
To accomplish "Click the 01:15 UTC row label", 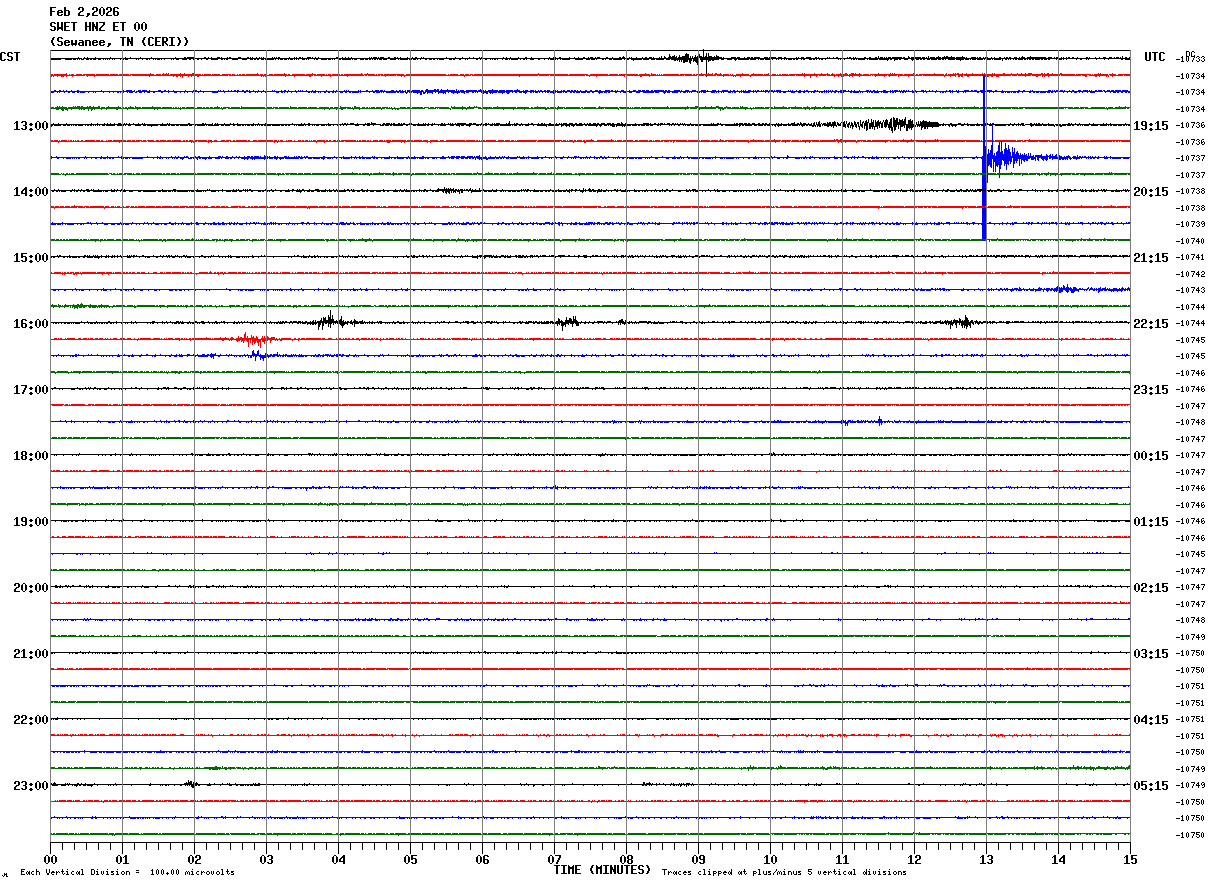I will click(x=1151, y=522).
